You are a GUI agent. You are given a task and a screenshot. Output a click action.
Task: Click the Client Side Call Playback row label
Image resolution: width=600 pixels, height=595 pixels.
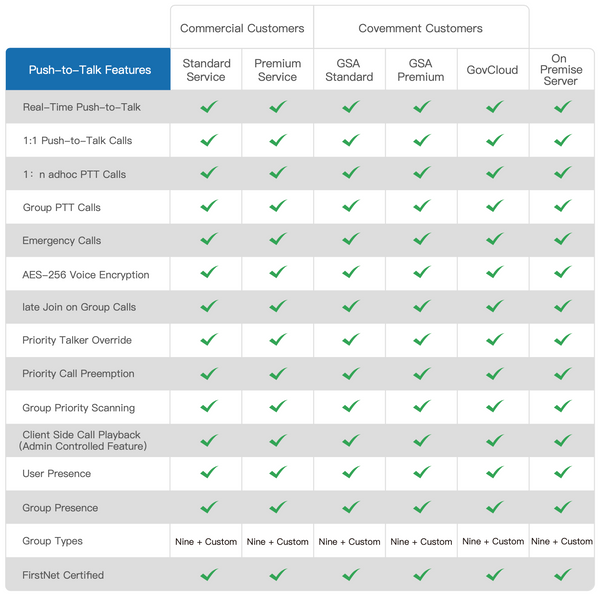[x=83, y=440]
